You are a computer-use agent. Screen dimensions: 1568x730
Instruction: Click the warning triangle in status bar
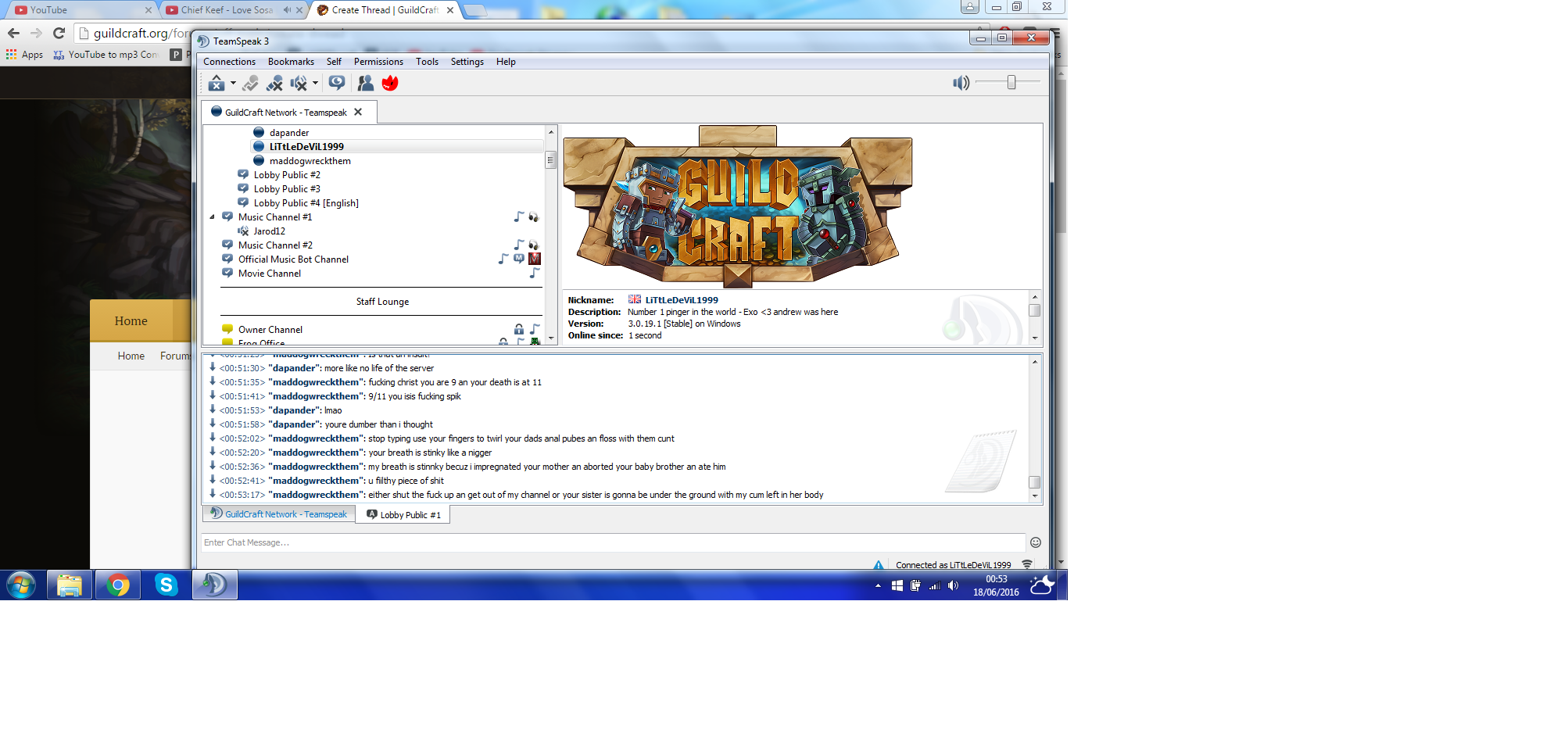879,565
